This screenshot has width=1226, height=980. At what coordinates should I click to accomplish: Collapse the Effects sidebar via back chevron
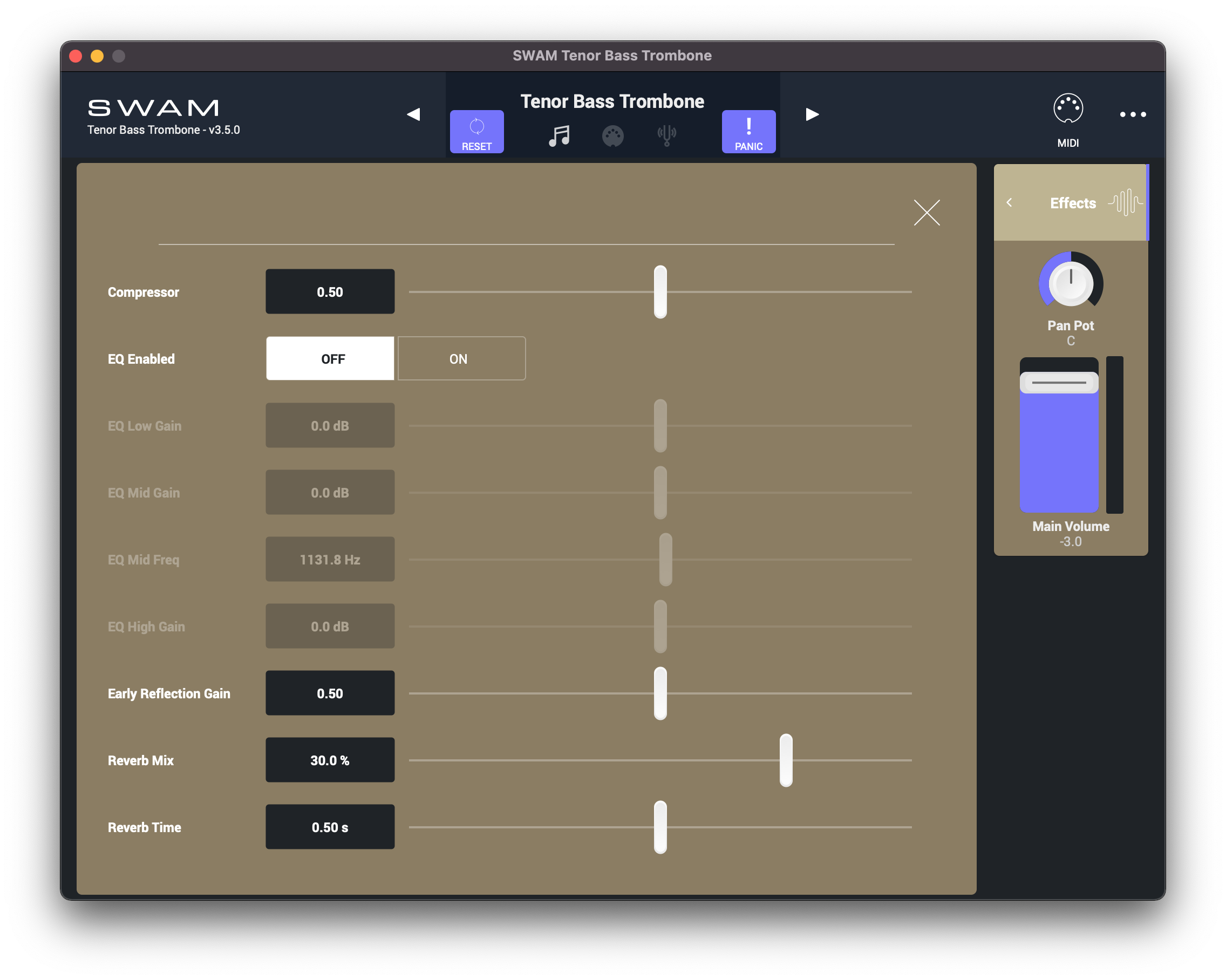click(x=1010, y=202)
